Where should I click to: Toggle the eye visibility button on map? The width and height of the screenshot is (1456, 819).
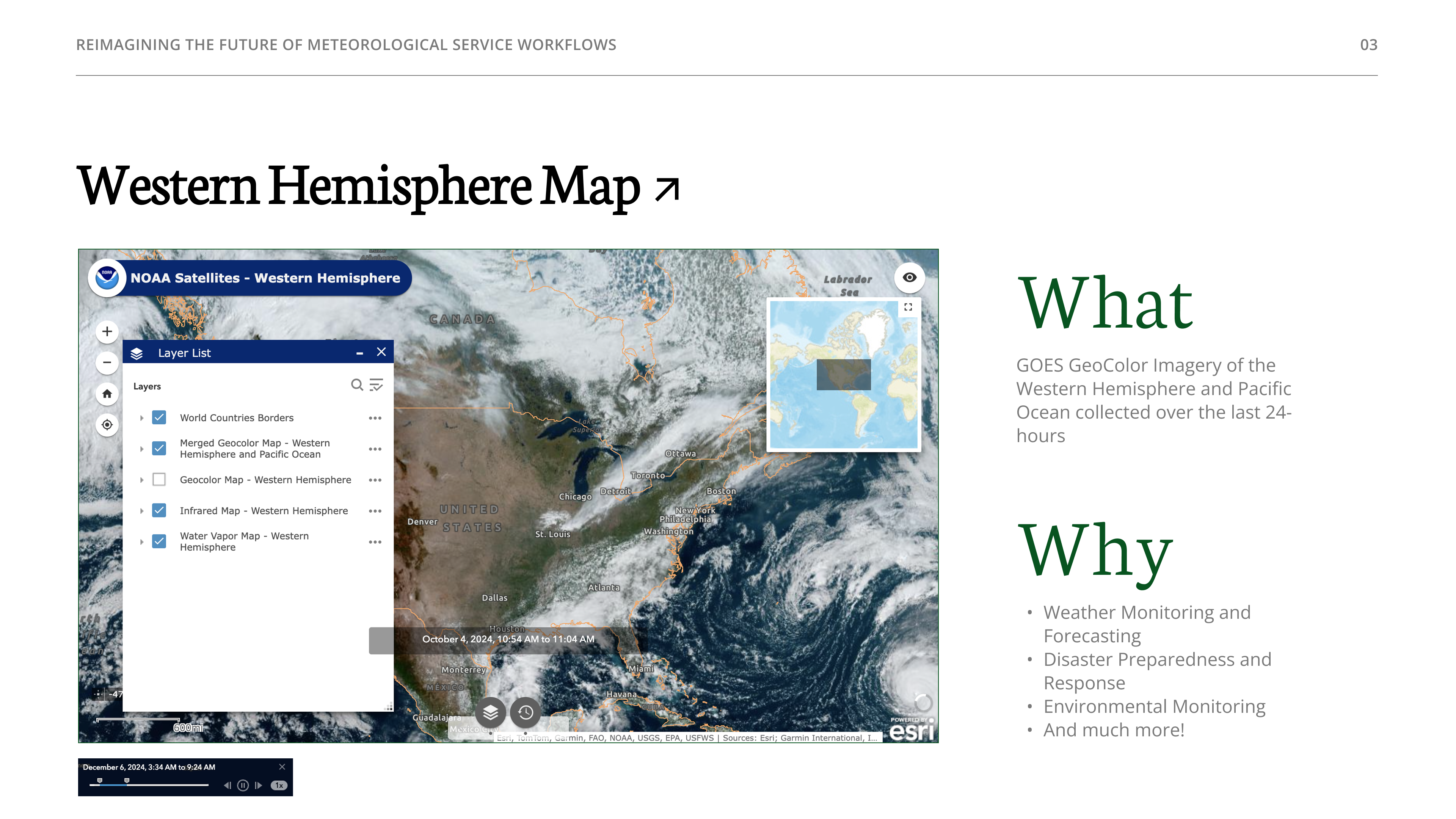[910, 278]
